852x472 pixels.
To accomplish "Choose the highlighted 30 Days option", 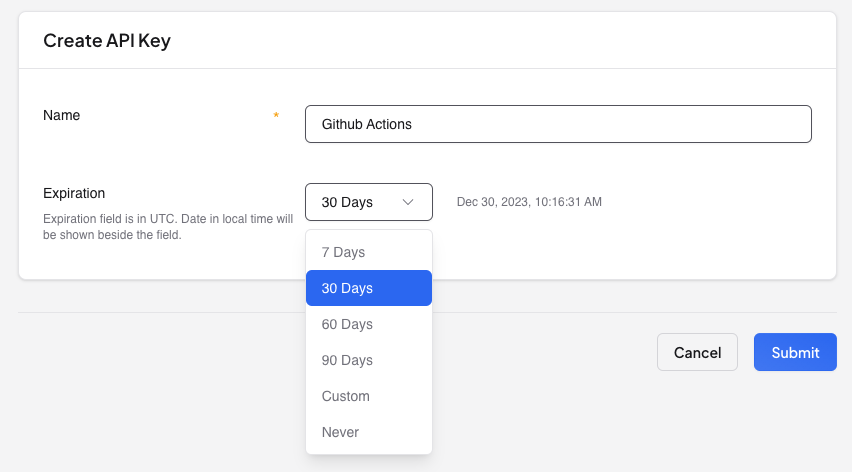I will tap(368, 288).
